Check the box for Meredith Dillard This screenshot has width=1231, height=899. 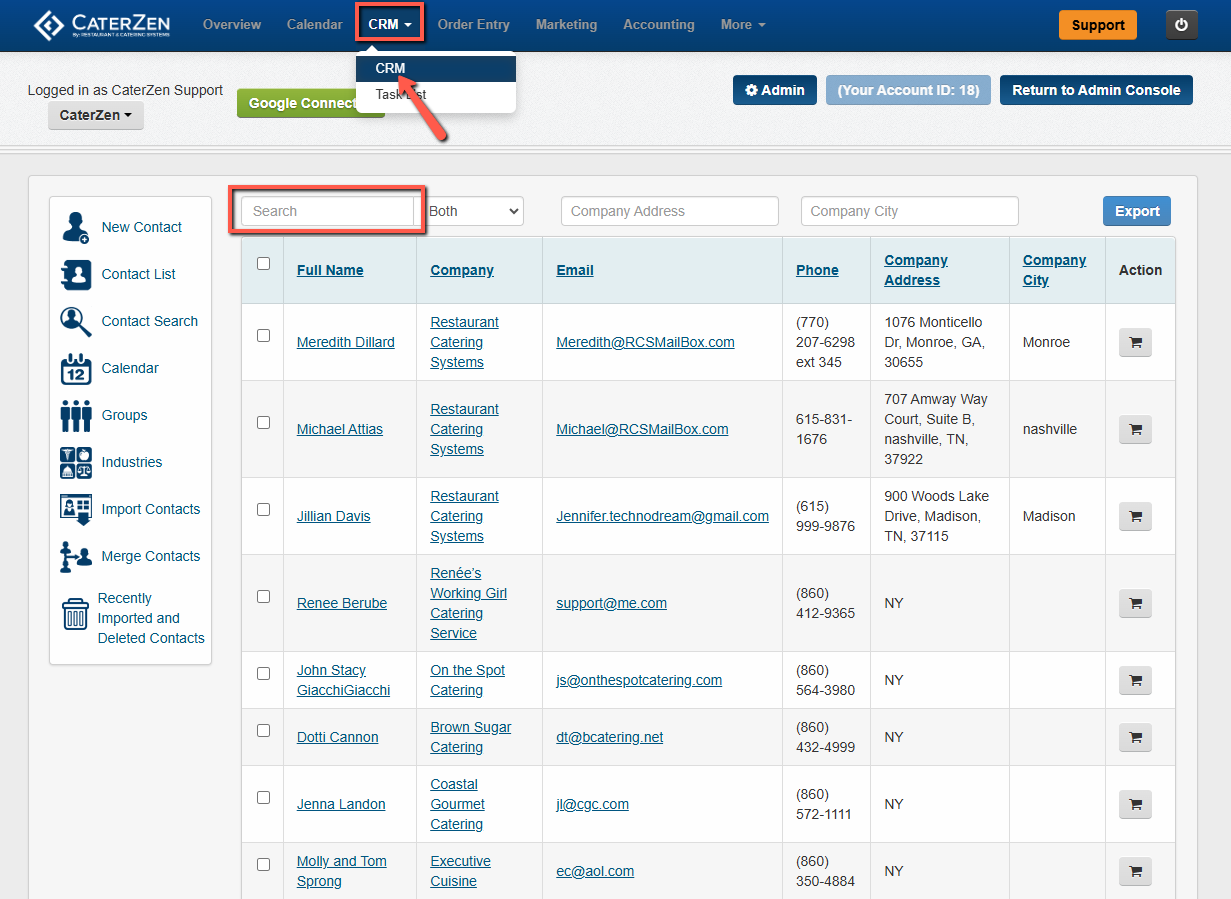click(263, 336)
